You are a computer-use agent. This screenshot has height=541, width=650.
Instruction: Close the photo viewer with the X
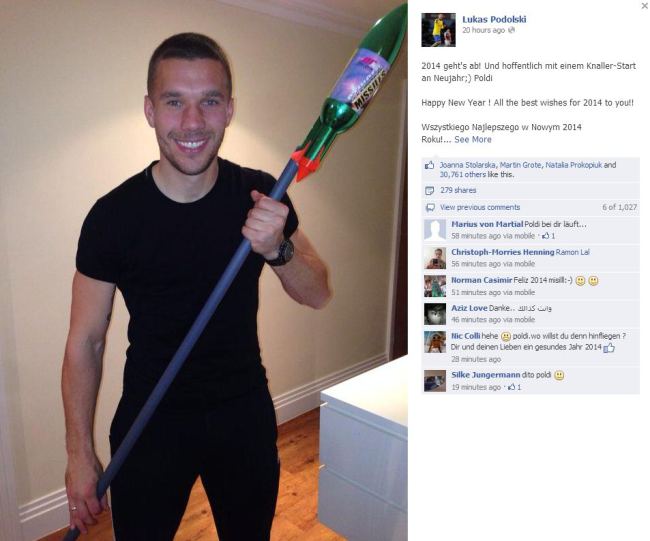pos(645,6)
